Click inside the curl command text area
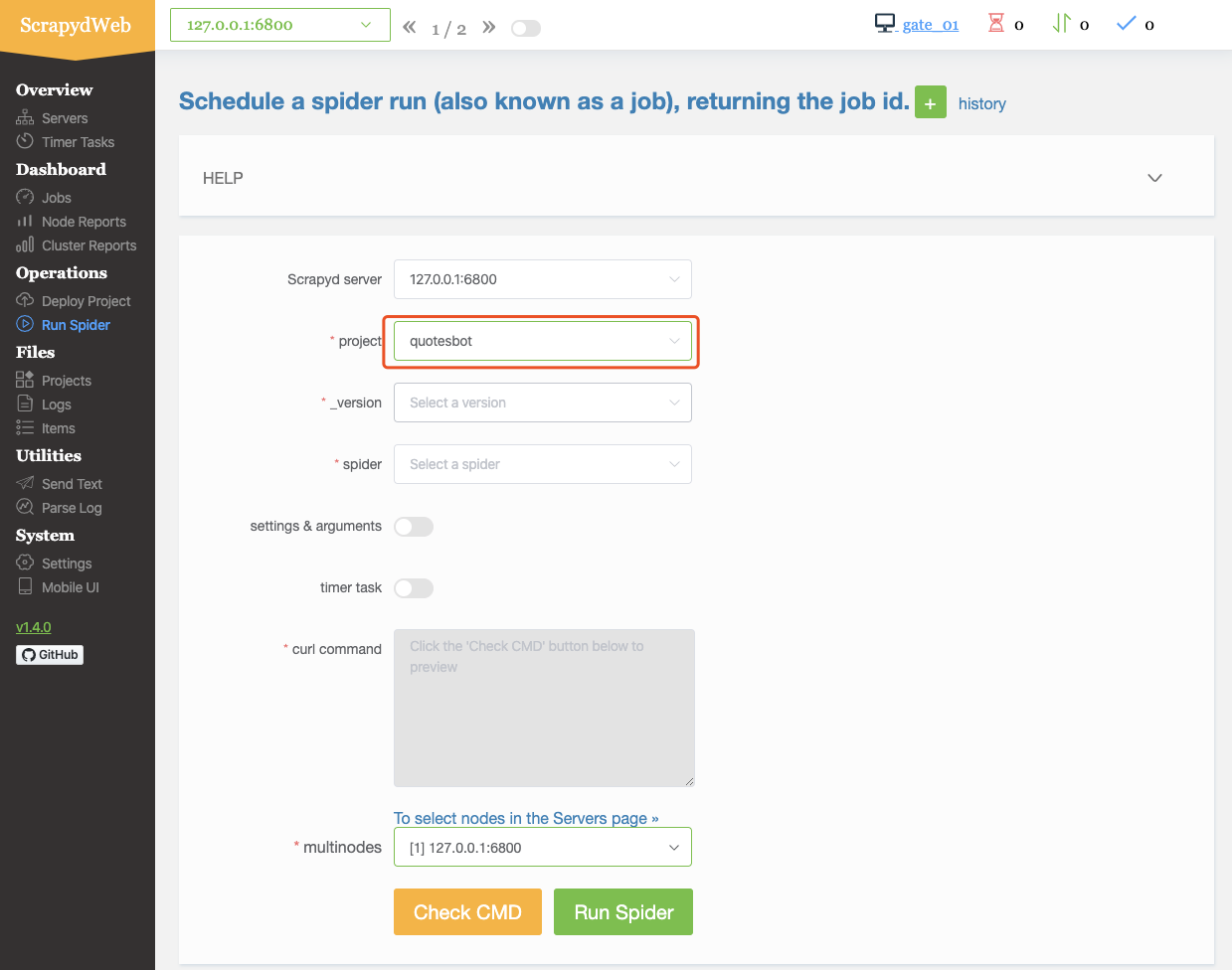This screenshot has width=1232, height=970. pos(544,708)
